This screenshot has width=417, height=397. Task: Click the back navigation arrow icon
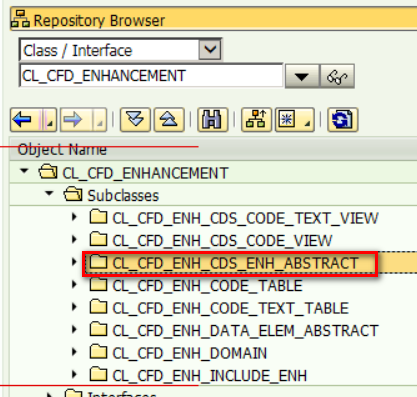pos(23,119)
